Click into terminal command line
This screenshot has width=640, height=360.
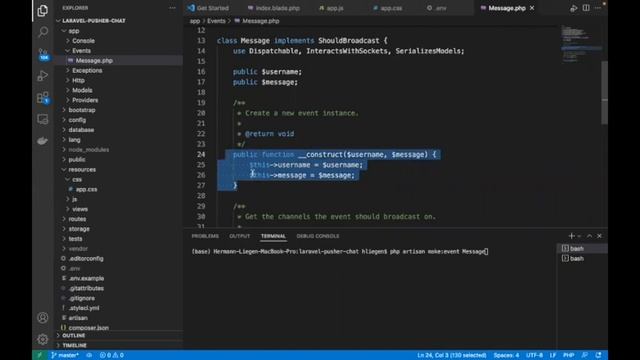click(x=340, y=251)
